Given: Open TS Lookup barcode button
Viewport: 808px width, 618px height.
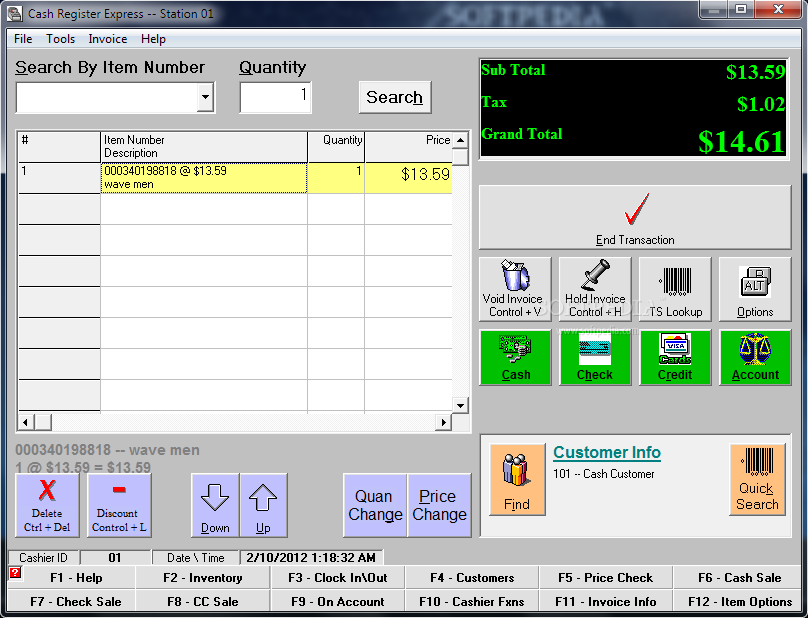Looking at the screenshot, I should click(675, 289).
